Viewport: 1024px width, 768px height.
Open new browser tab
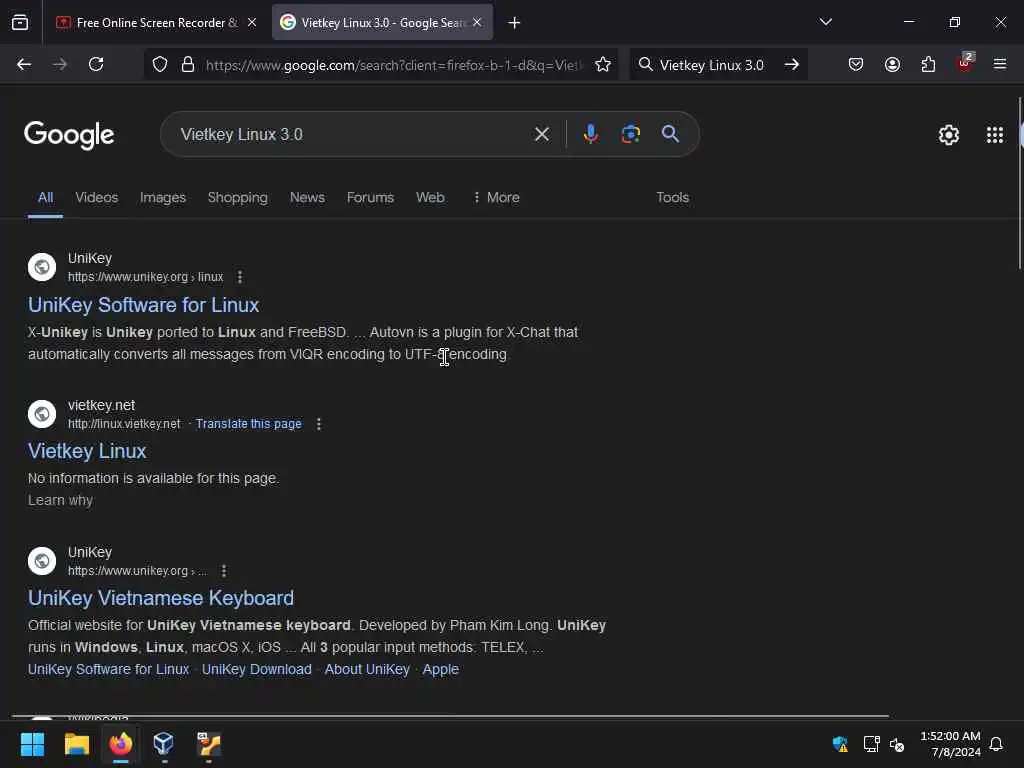514,23
